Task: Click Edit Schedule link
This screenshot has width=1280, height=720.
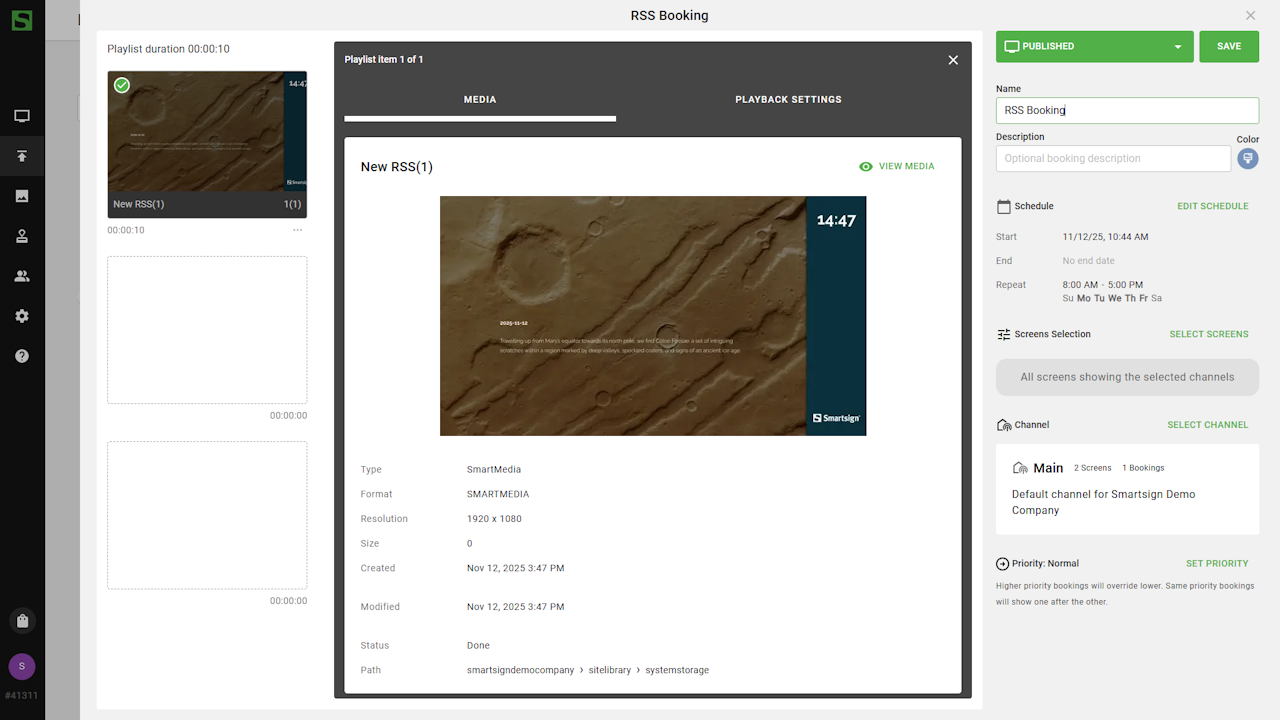Action: coord(1212,206)
